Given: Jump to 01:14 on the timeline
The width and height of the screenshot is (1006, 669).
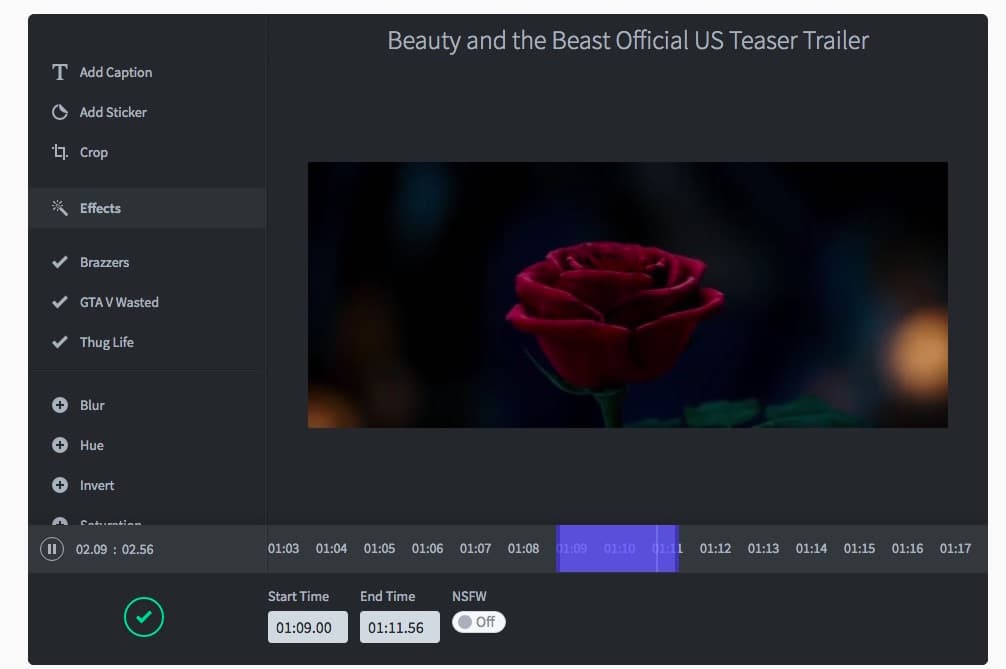Looking at the screenshot, I should 811,549.
